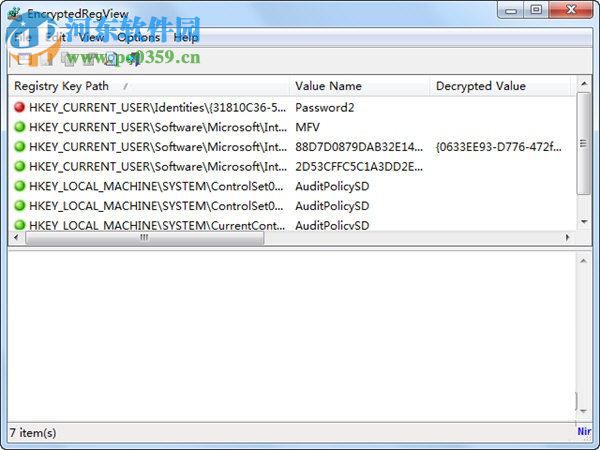Select the MFV value name
600x450 pixels.
pyautogui.click(x=307, y=127)
